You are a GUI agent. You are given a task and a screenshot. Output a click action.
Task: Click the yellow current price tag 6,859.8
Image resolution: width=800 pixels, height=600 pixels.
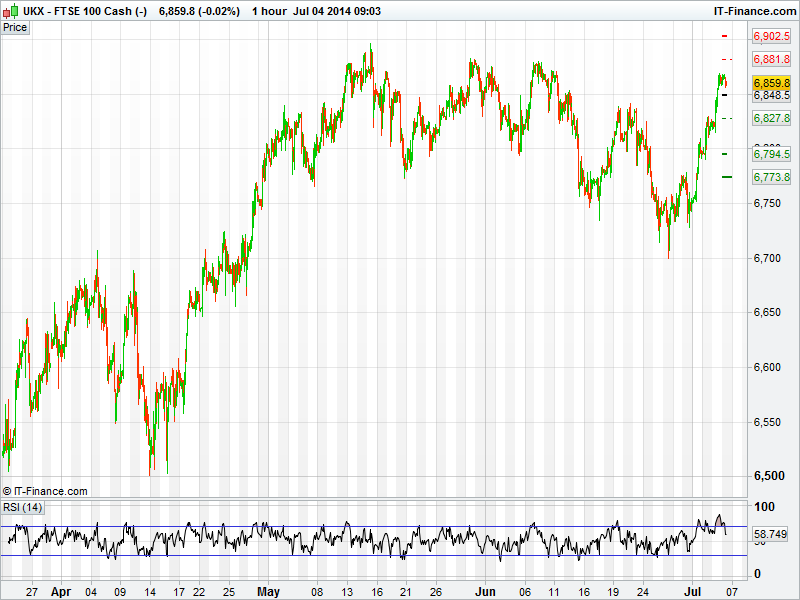pos(772,82)
